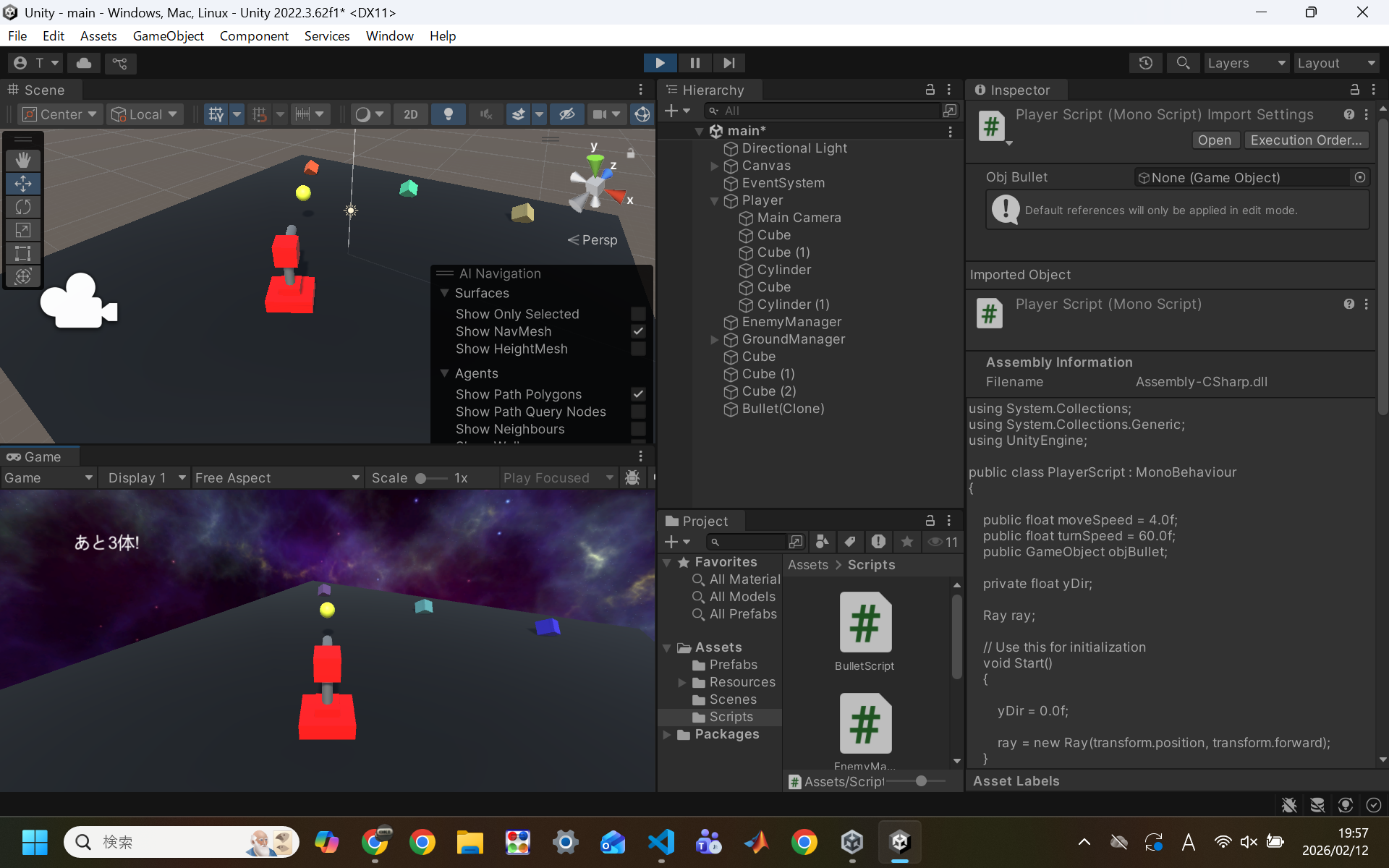Uncheck Show Path Polygons checkbox
The height and width of the screenshot is (868, 1389).
(637, 394)
